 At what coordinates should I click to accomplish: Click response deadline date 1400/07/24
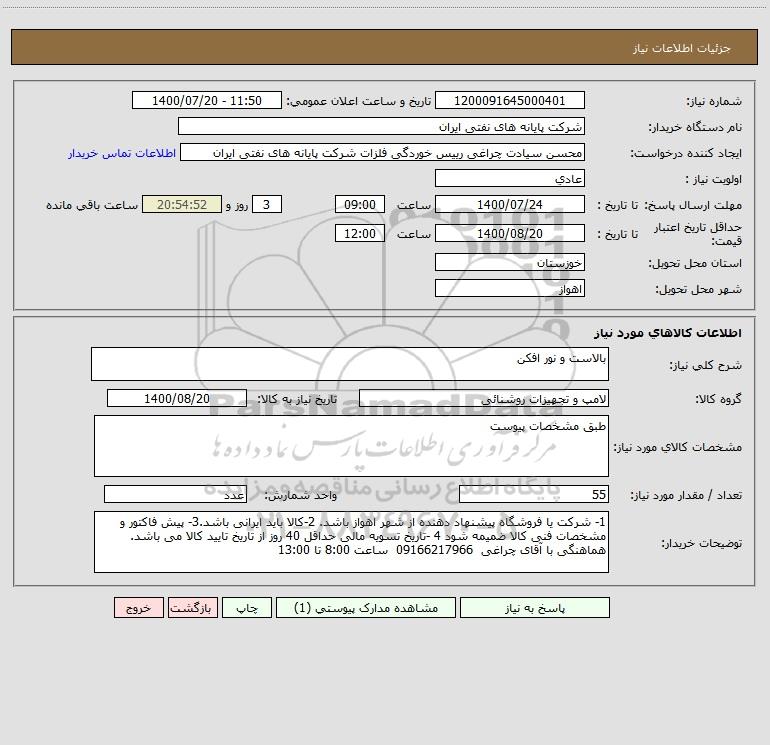[510, 204]
